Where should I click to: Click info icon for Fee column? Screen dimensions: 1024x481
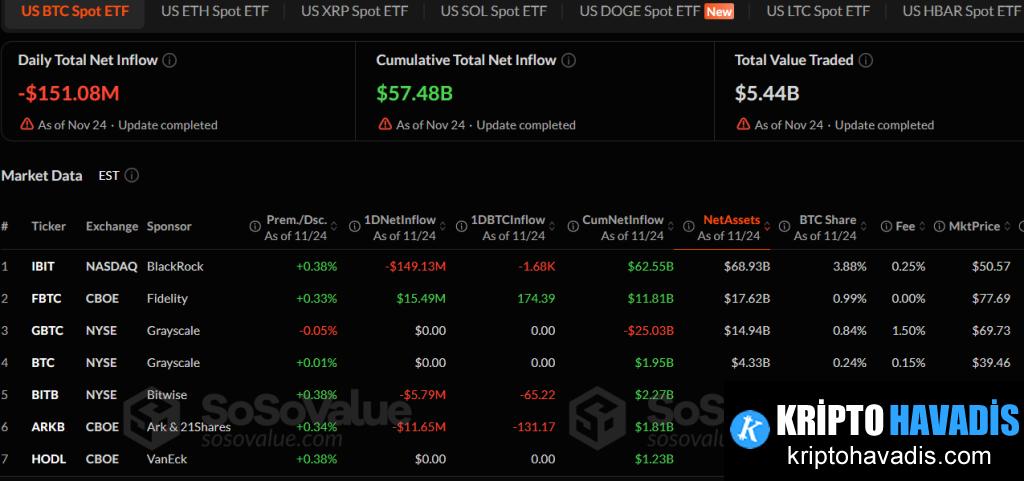click(886, 226)
